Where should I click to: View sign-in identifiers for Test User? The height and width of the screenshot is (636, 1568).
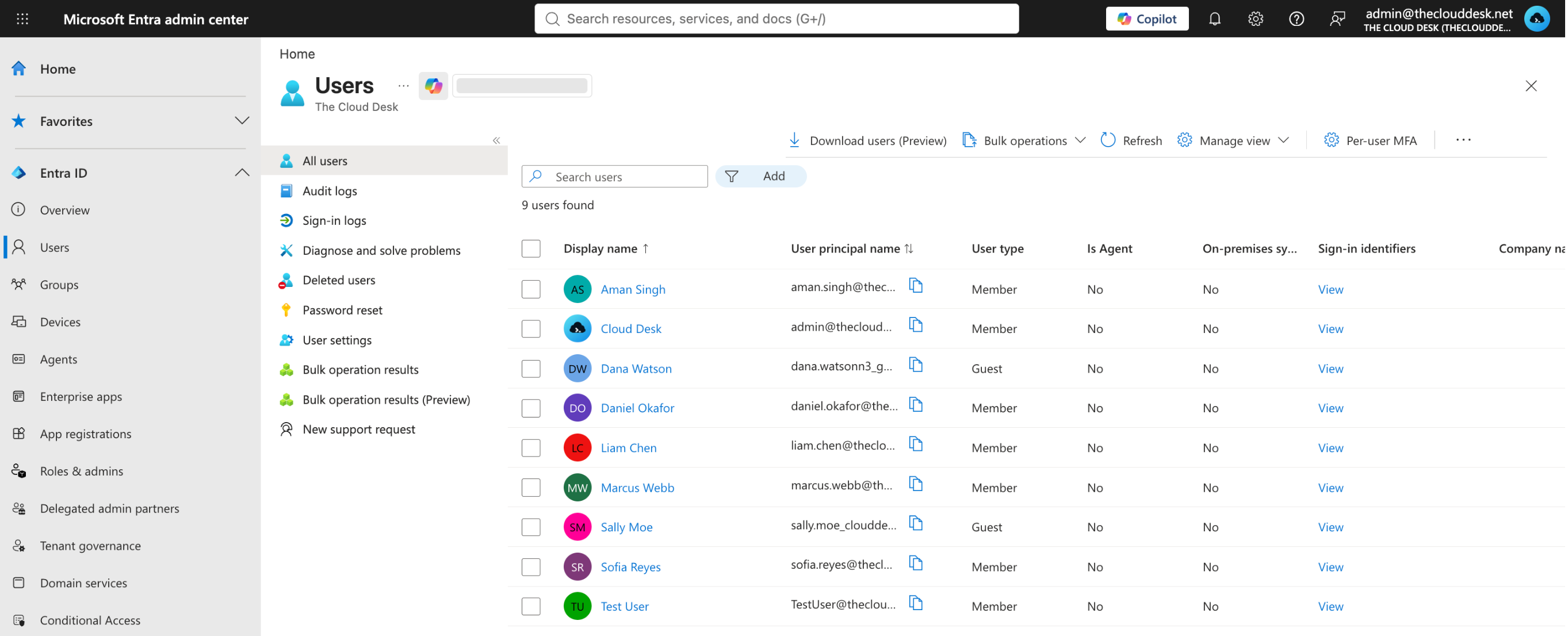pos(1330,606)
